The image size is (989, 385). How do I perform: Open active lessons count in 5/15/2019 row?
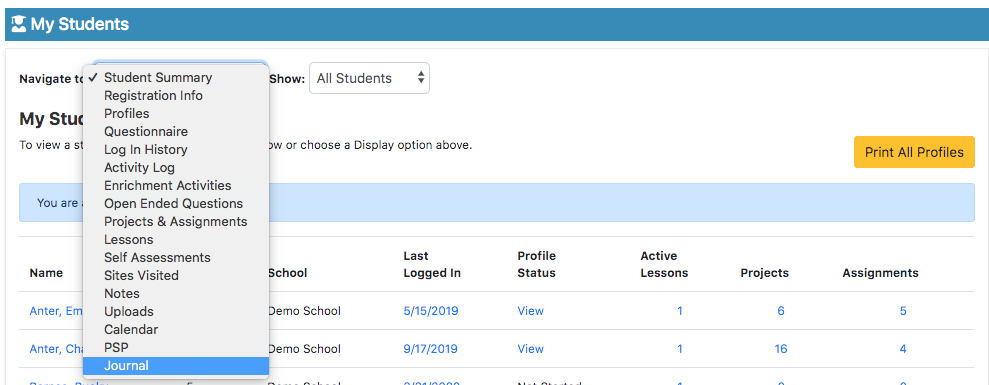tap(679, 311)
